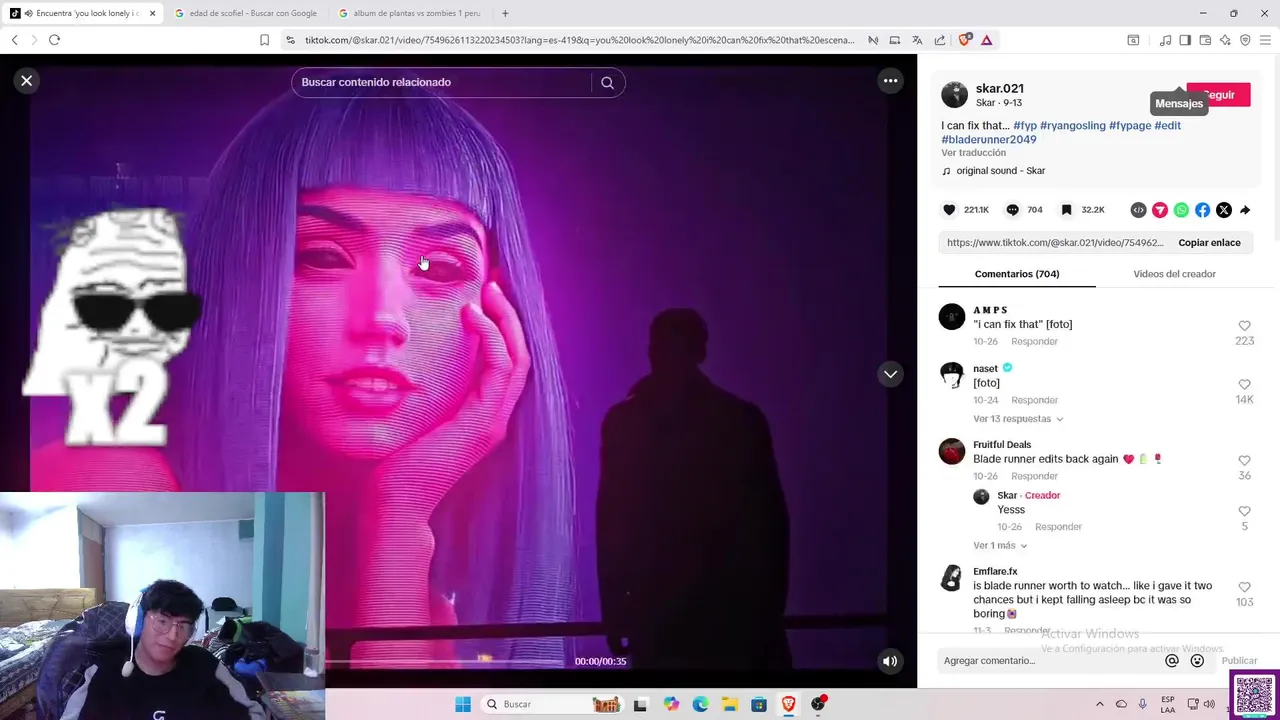Share the video to X

tap(1224, 210)
